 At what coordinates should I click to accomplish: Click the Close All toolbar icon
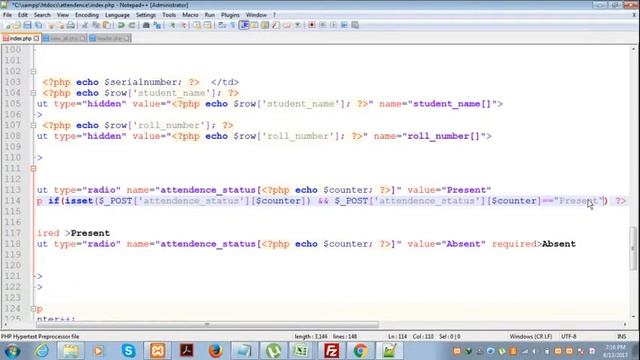coord(61,25)
